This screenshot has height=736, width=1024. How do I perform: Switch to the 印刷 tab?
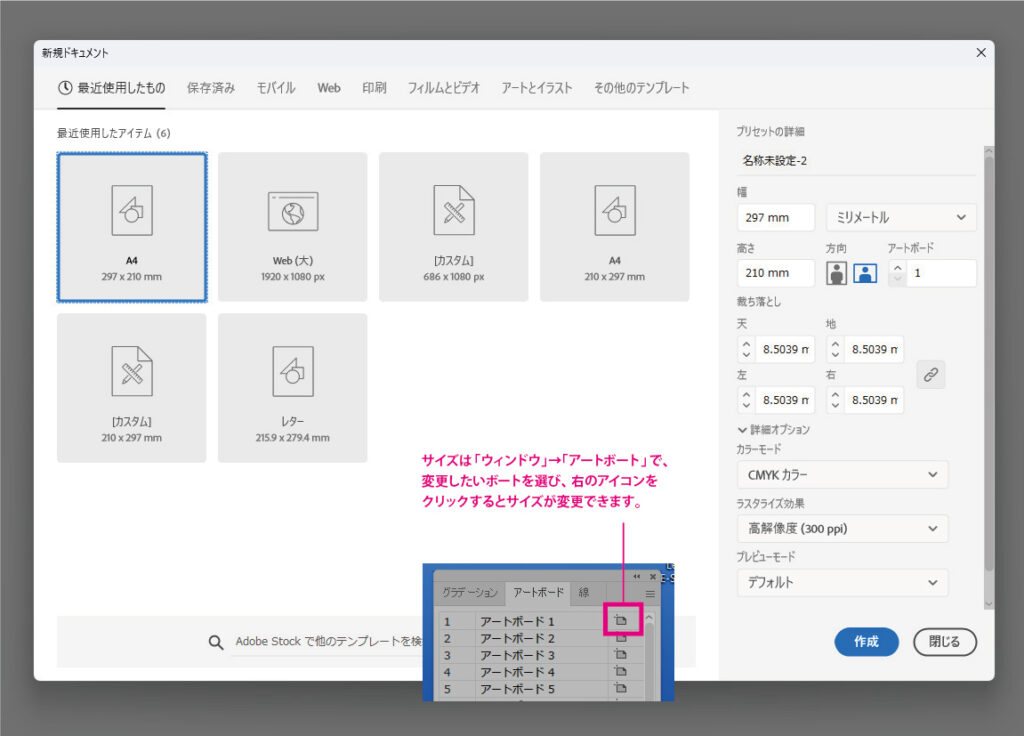[x=374, y=88]
